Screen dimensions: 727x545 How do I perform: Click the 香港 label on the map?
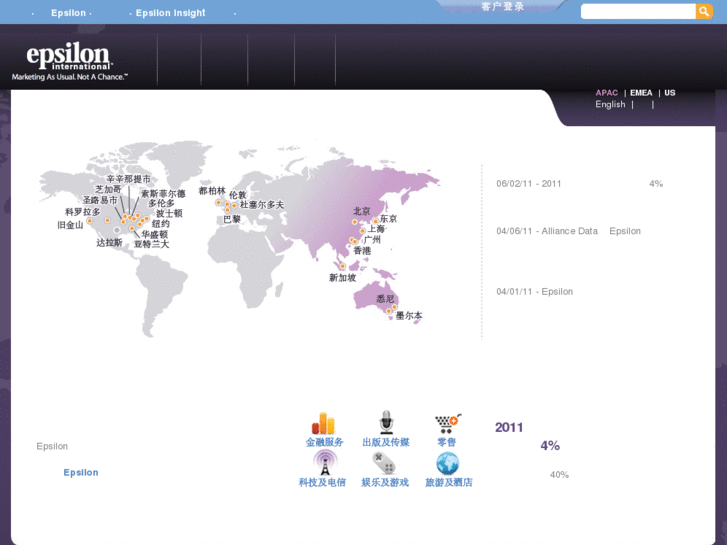(362, 250)
